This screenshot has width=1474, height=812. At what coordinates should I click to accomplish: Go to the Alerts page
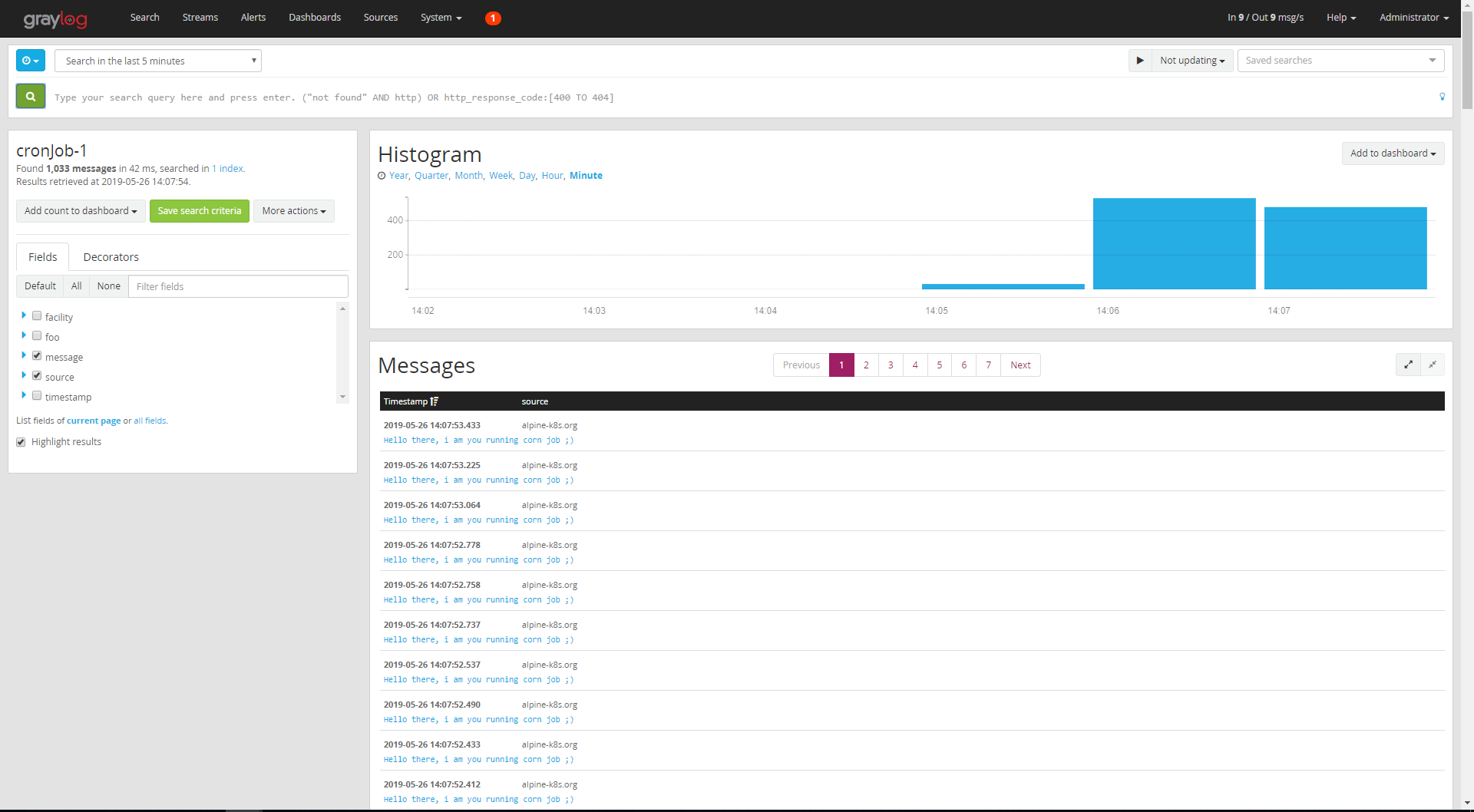click(253, 18)
